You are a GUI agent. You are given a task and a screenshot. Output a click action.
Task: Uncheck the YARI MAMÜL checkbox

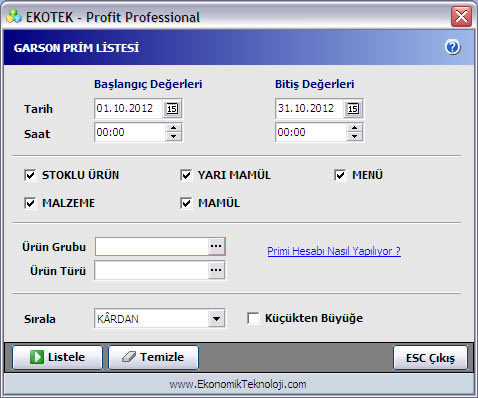(186, 175)
